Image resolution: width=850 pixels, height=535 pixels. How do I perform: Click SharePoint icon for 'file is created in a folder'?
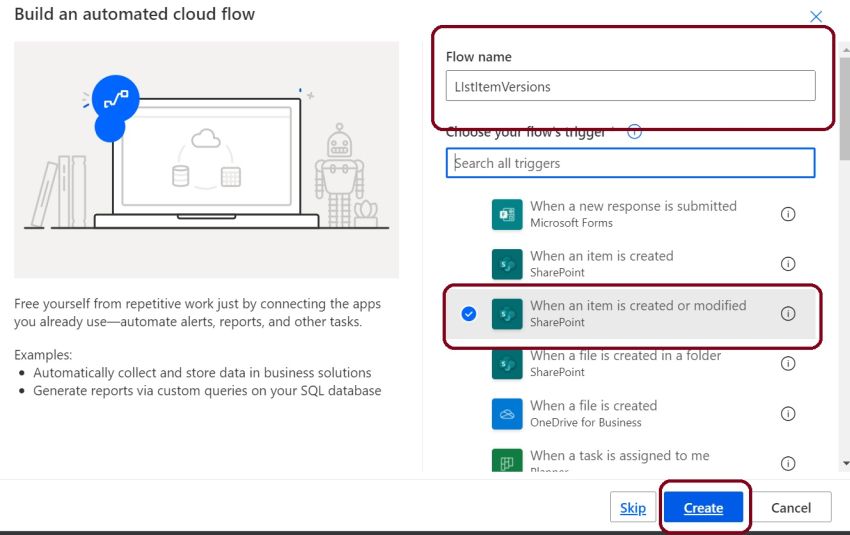tap(507, 364)
